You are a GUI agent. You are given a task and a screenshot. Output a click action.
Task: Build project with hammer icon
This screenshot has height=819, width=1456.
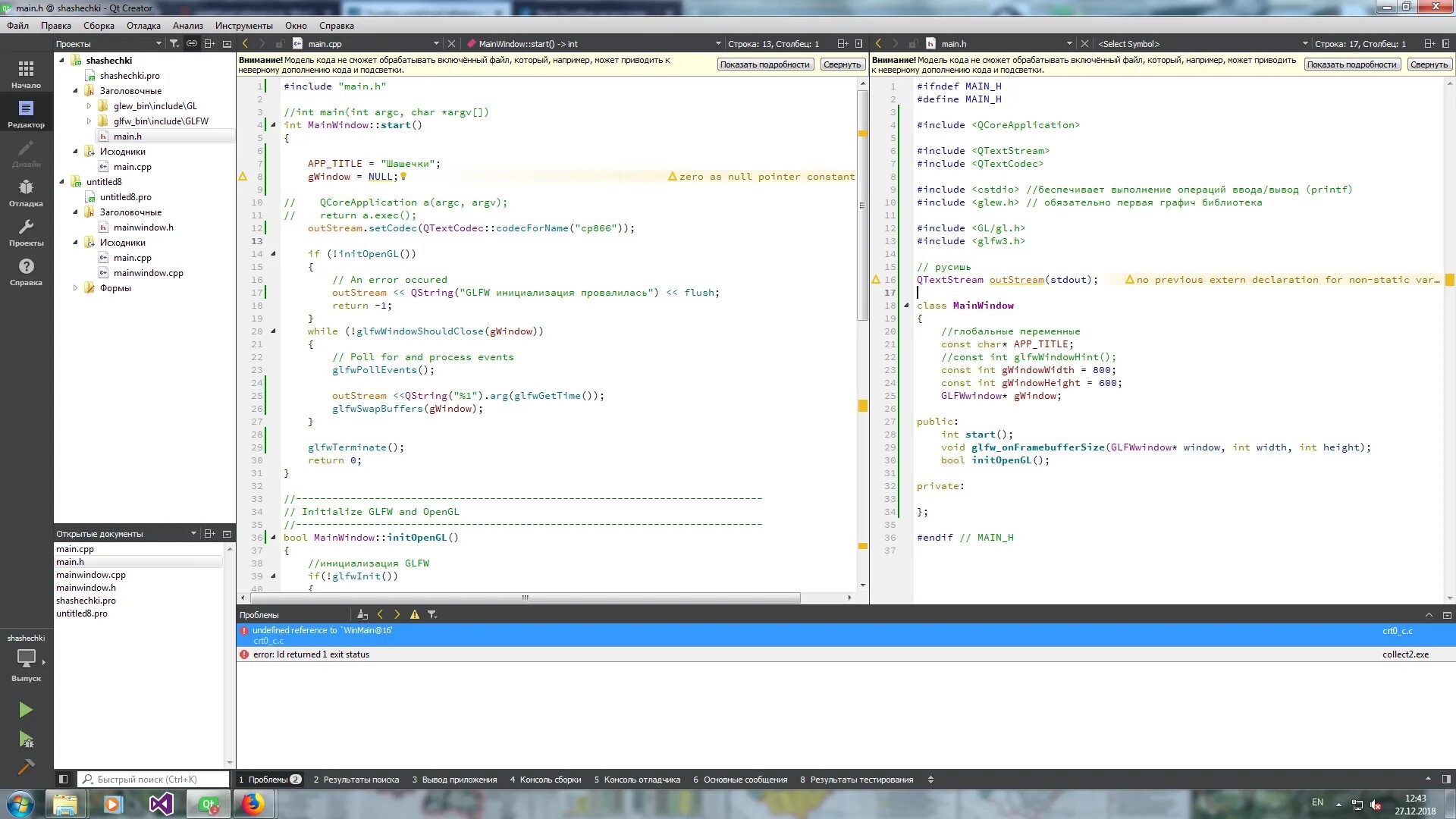(25, 767)
